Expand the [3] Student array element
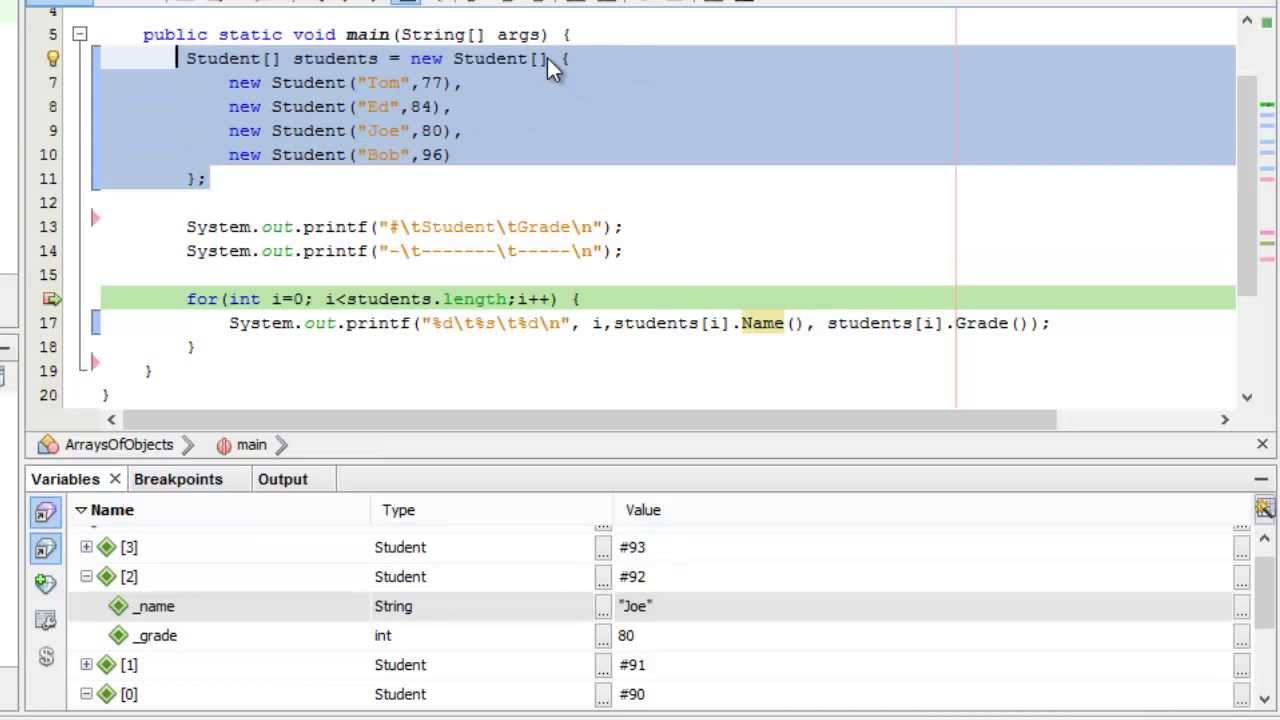The height and width of the screenshot is (720, 1280). (x=86, y=547)
